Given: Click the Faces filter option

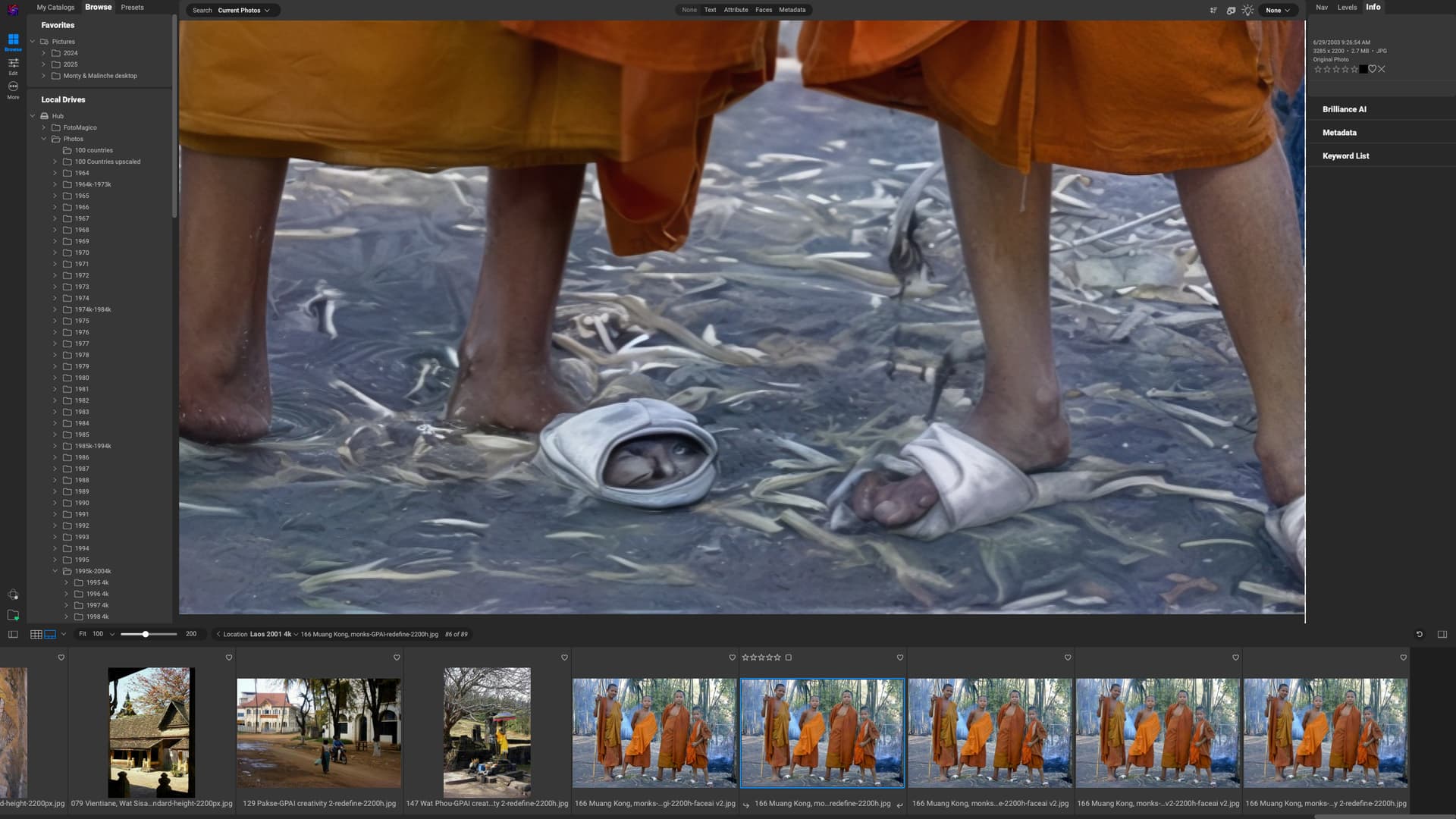Looking at the screenshot, I should point(763,10).
